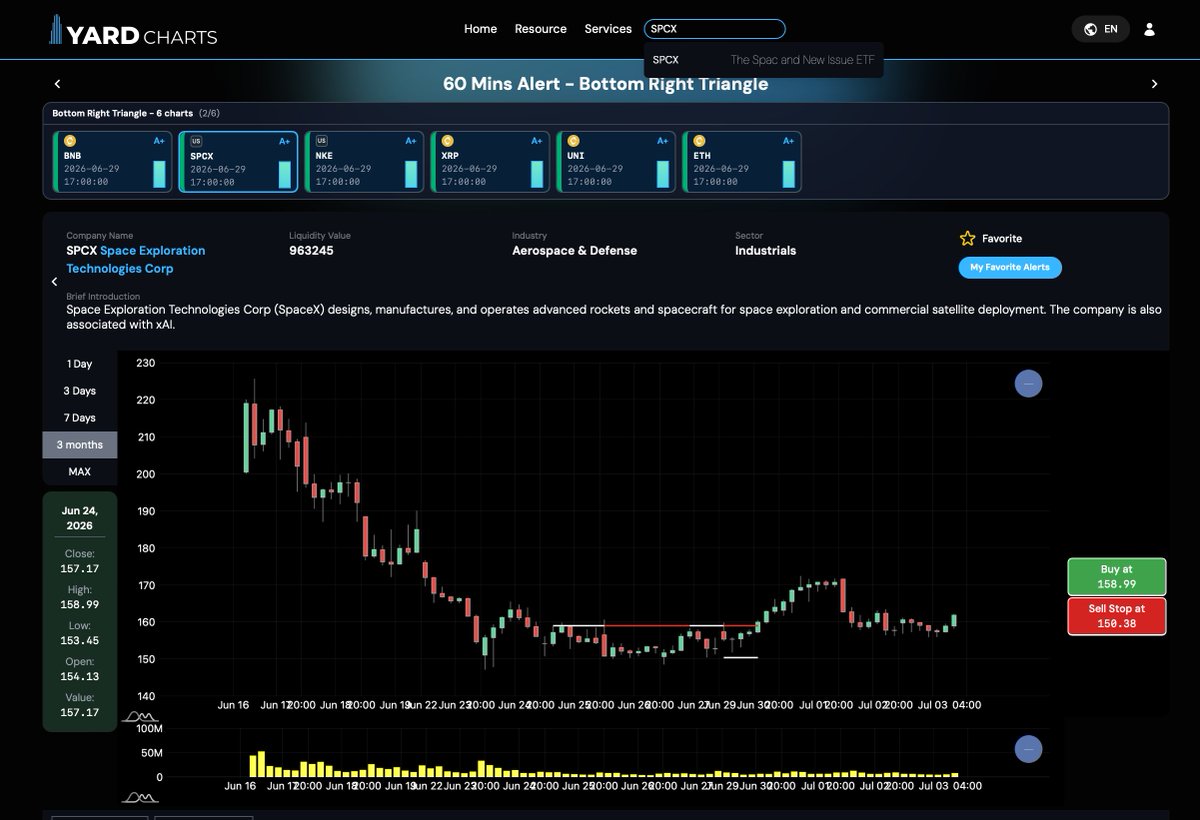Click the A+ rating on ETH card
The image size is (1200, 820).
[789, 141]
